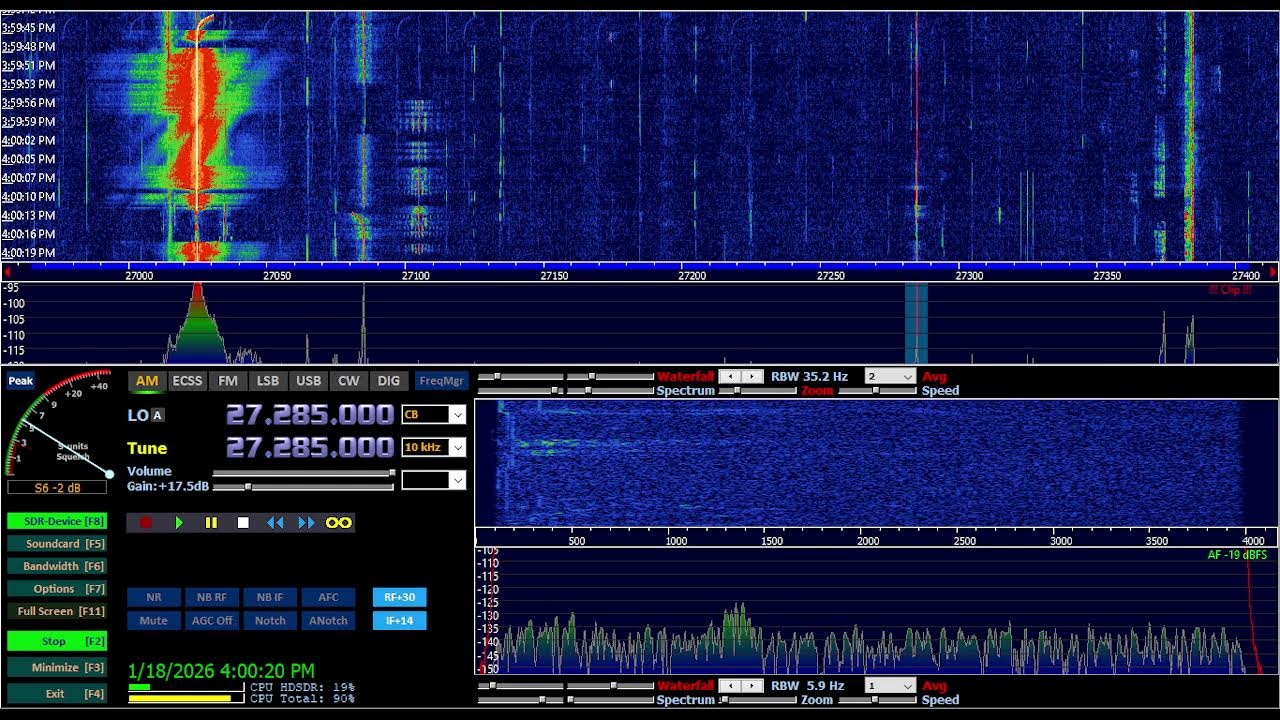
Task: Open the CB band dropdown
Action: [x=434, y=415]
